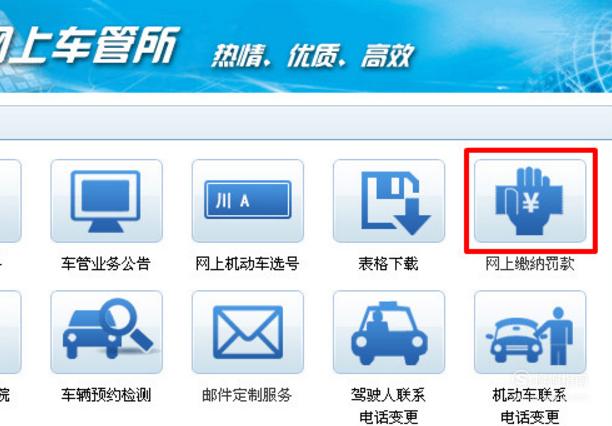Click the 川A license plate icon

pyautogui.click(x=248, y=201)
